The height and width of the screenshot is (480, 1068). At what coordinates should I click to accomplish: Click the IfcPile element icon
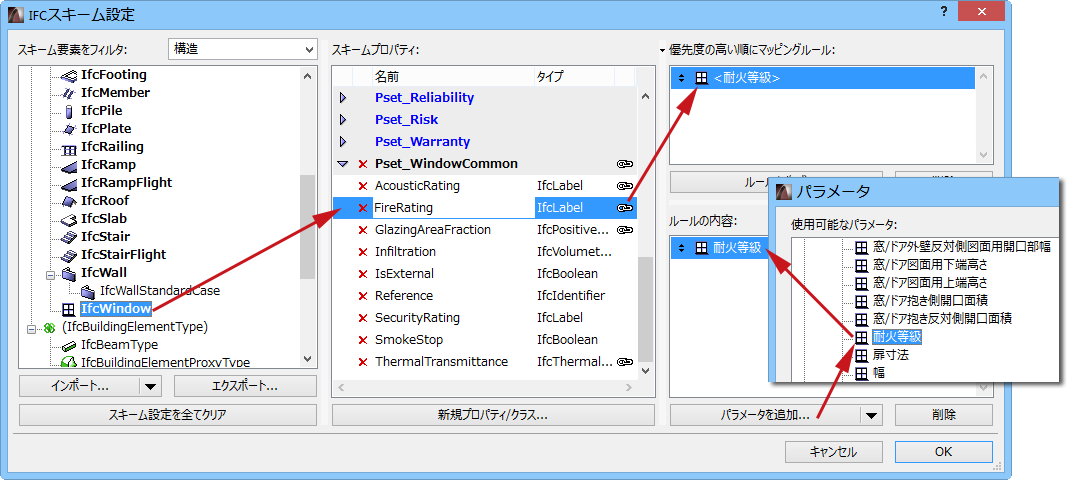68,111
